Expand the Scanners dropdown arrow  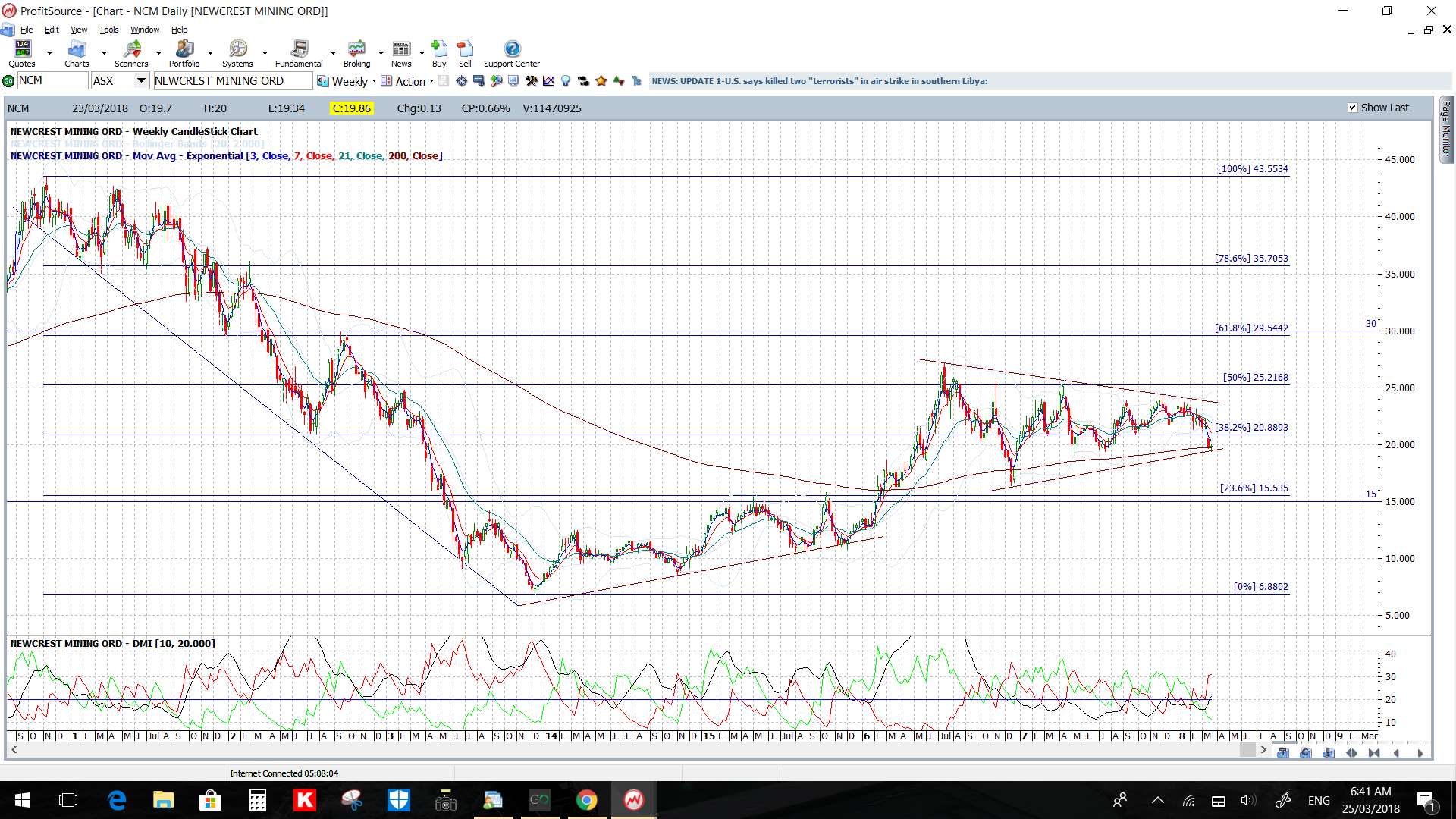coord(158,54)
